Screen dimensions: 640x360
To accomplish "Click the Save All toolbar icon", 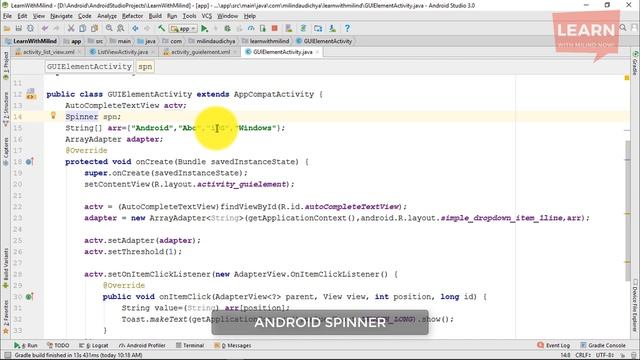I will point(19,29).
